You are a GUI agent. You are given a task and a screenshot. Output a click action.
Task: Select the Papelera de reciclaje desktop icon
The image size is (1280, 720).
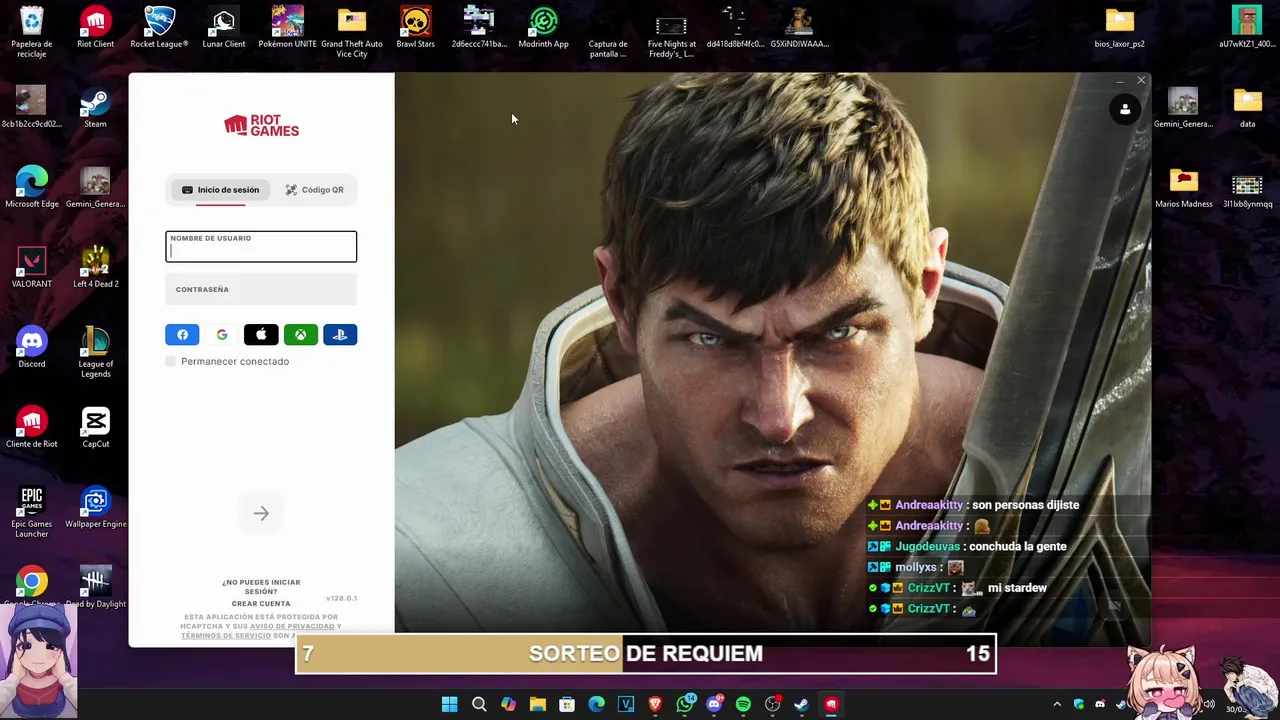click(x=32, y=32)
